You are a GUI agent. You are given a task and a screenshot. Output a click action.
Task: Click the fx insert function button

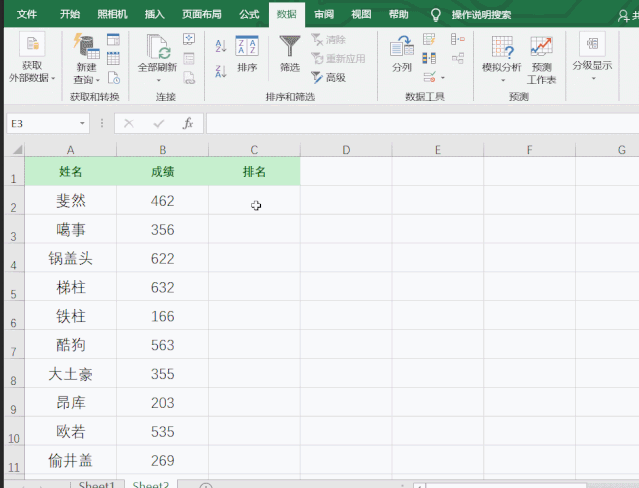click(x=187, y=124)
